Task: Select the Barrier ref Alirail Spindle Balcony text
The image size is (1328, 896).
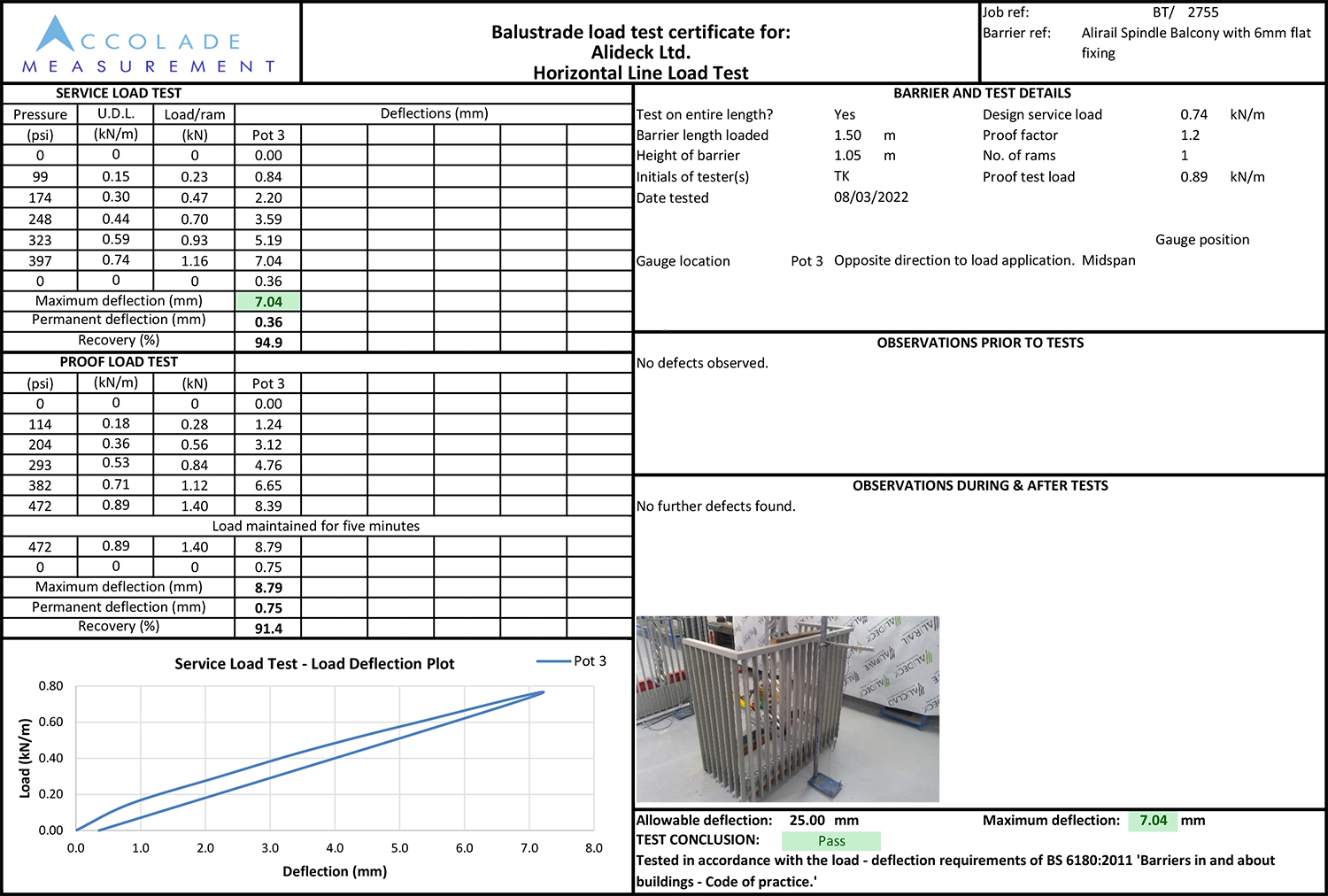Action: click(1196, 42)
